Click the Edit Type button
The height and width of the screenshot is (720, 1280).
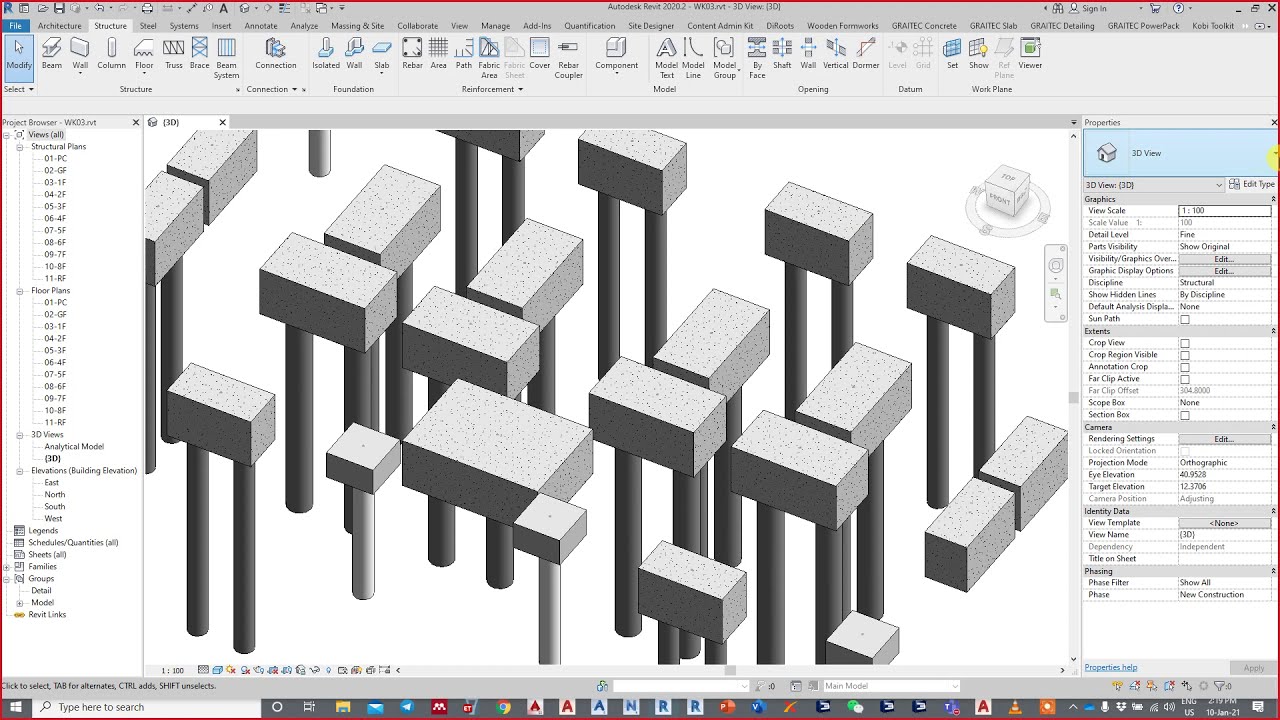coord(1252,185)
